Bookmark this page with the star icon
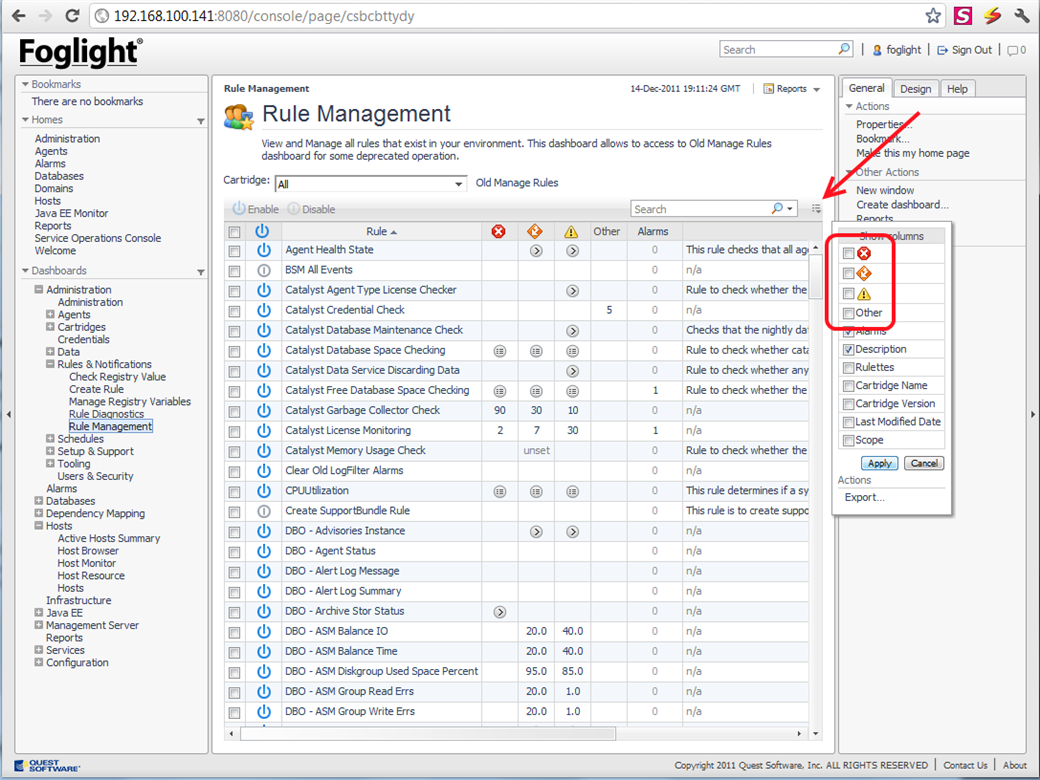Viewport: 1040px width, 780px height. (x=933, y=16)
